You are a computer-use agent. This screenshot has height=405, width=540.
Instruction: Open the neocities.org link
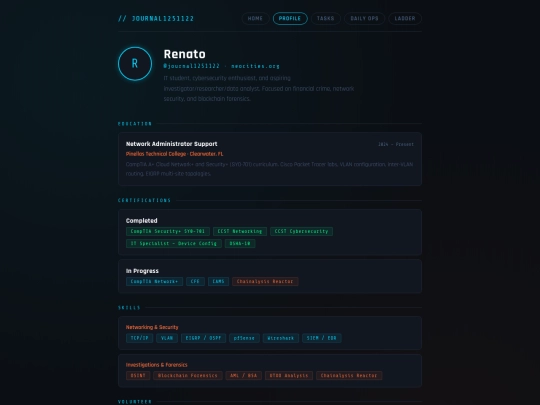point(256,66)
